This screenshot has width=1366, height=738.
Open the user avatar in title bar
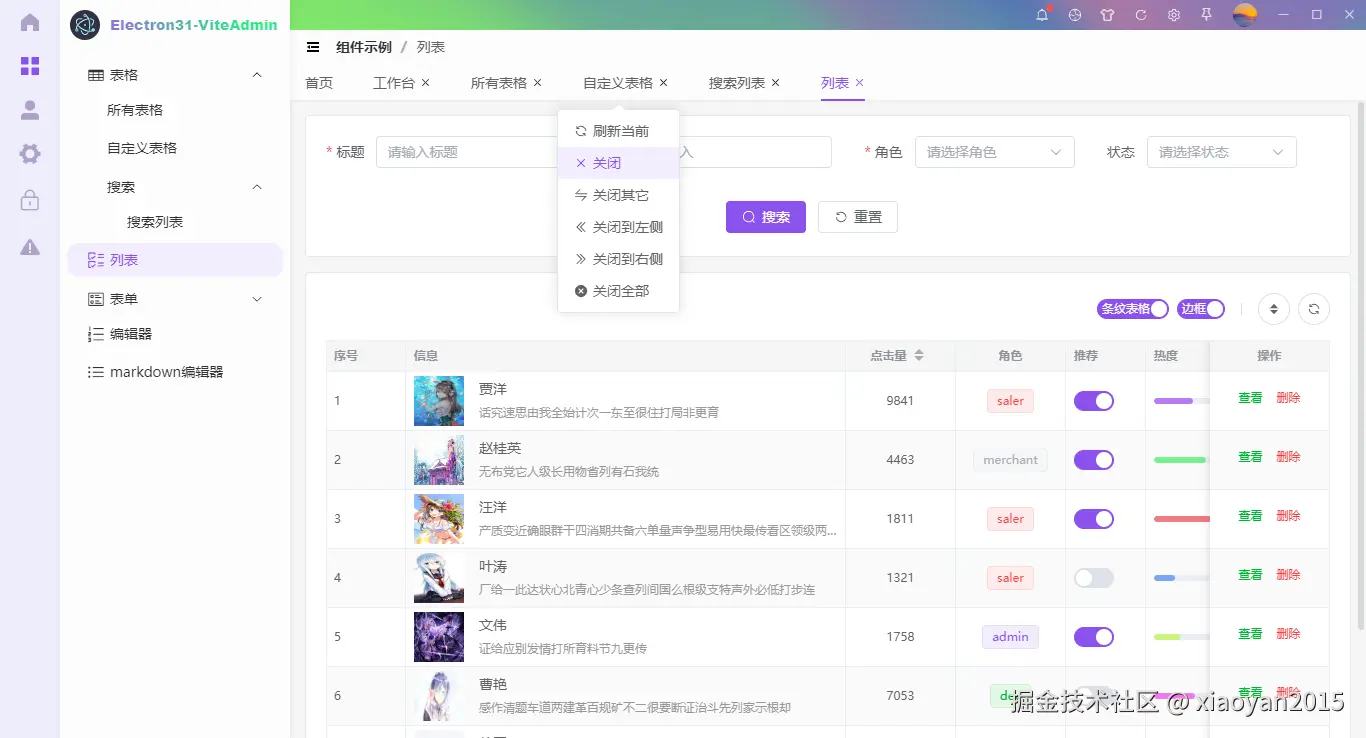tap(1245, 15)
